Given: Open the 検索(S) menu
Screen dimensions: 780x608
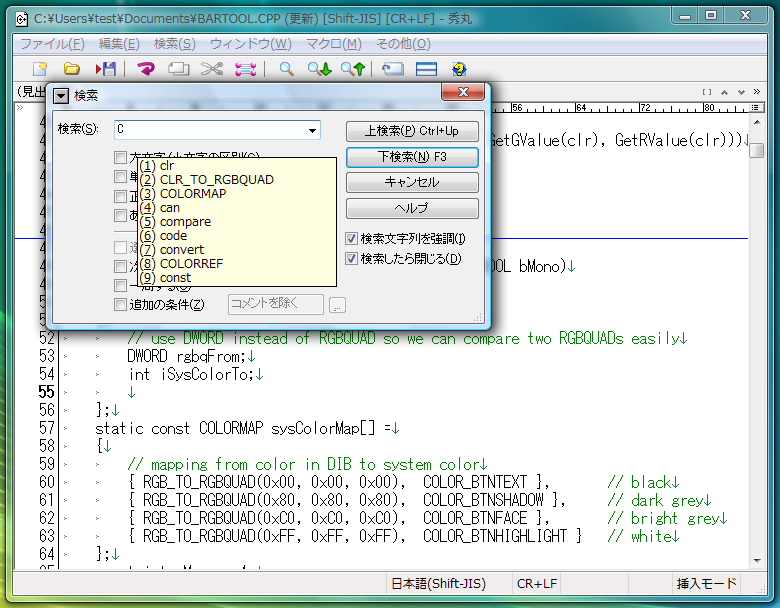Looking at the screenshot, I should click(x=175, y=44).
